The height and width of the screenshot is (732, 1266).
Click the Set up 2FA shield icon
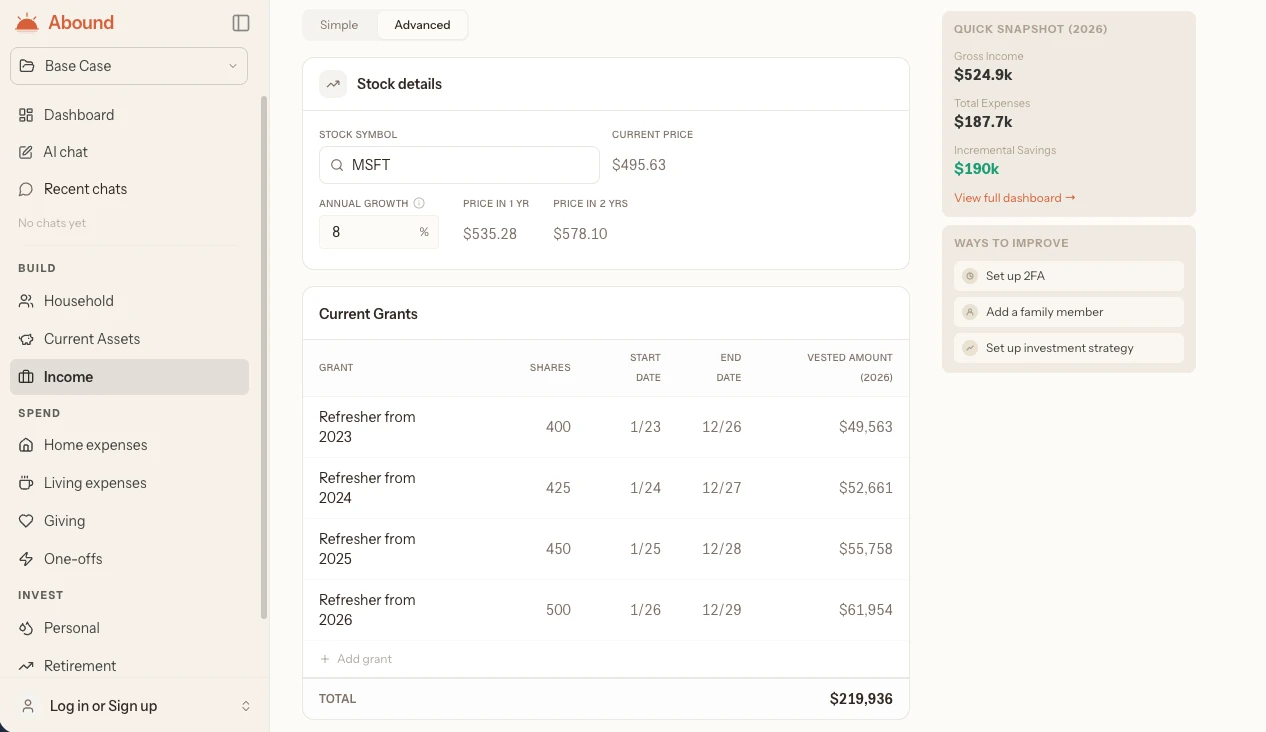coord(970,276)
